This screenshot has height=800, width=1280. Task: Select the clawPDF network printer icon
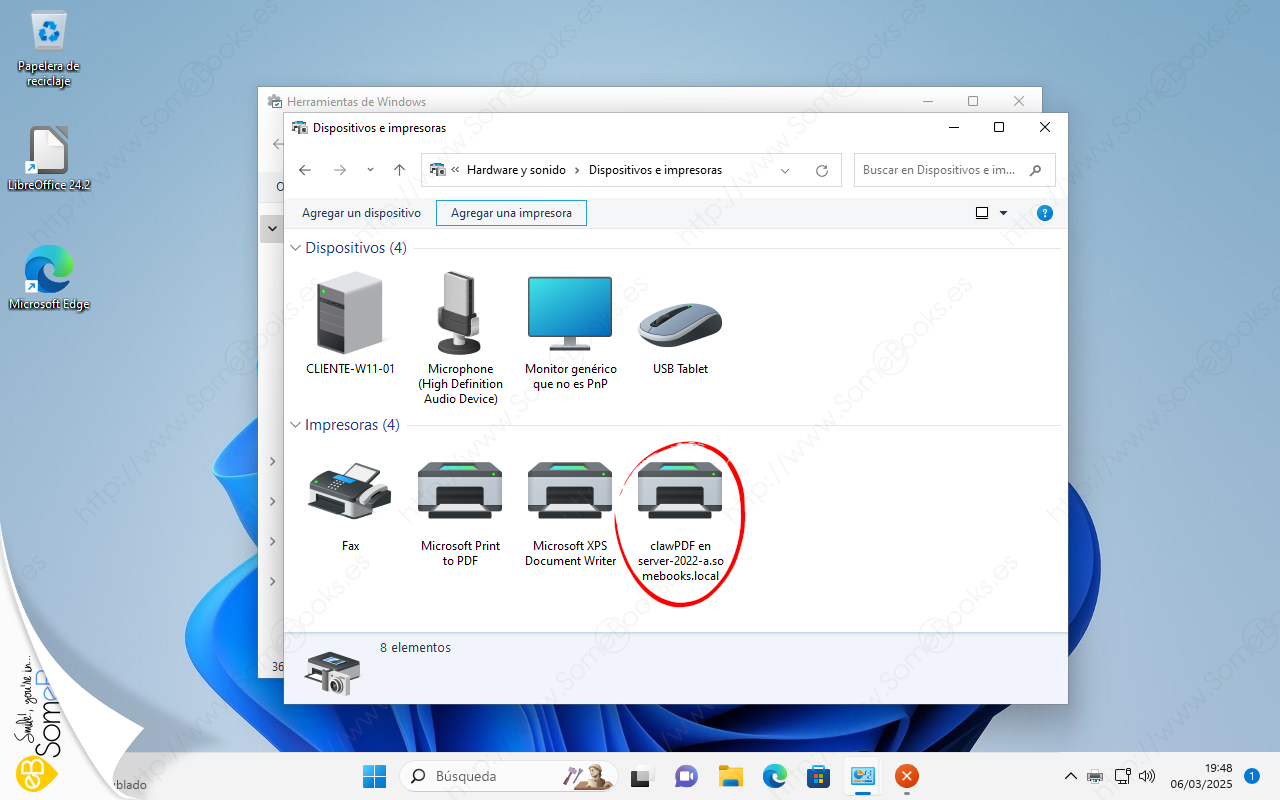tap(680, 492)
